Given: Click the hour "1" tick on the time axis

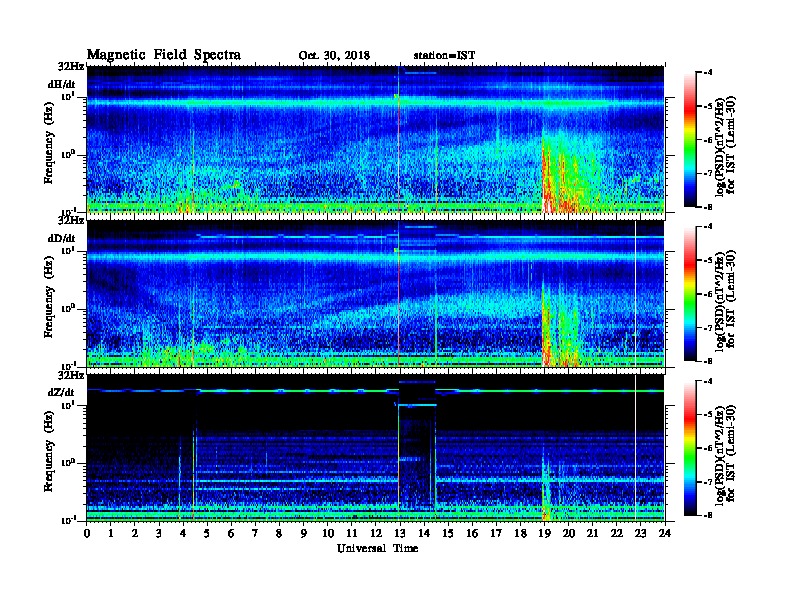Looking at the screenshot, I should (111, 533).
